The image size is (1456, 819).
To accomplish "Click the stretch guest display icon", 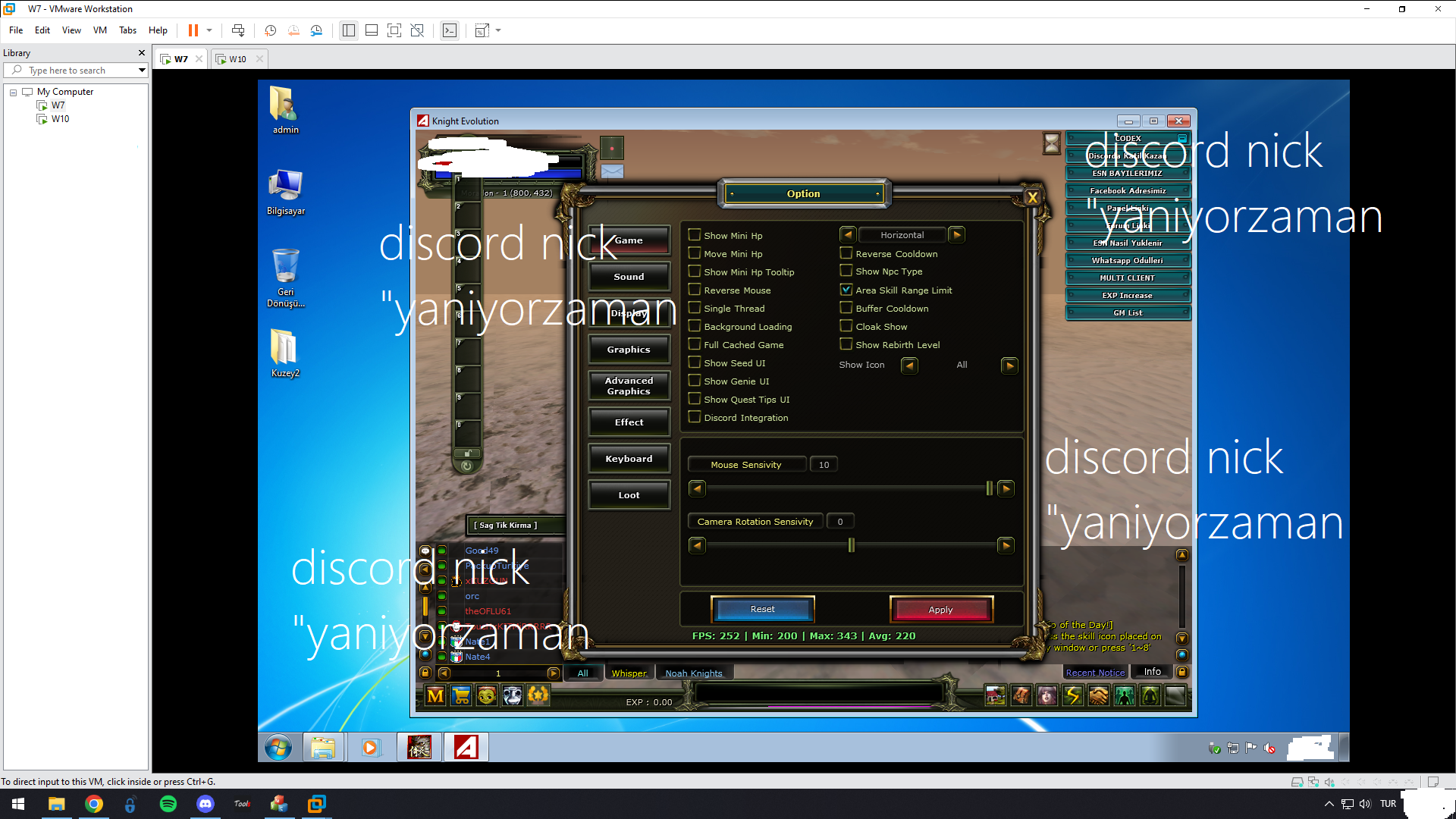I will pos(482,30).
